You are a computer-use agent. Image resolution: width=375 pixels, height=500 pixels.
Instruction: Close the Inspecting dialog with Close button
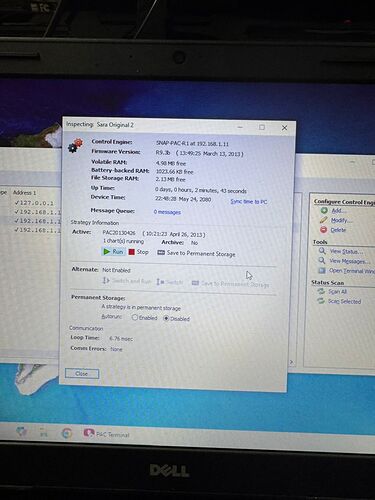(x=82, y=373)
